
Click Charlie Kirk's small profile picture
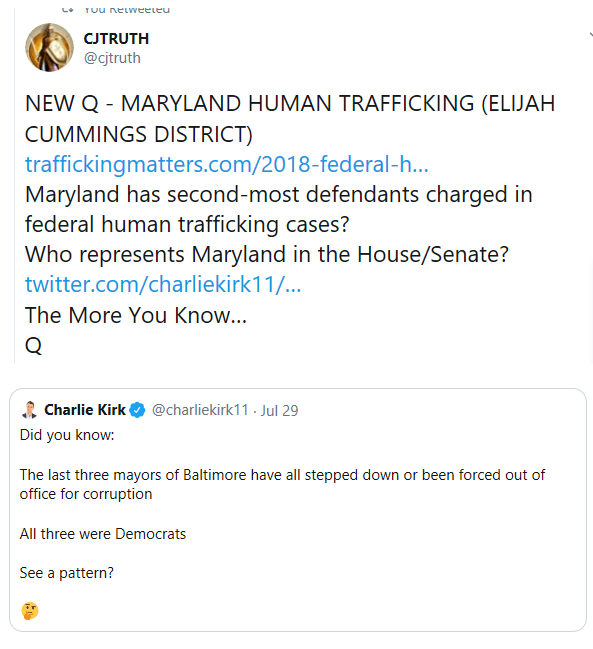click(x=29, y=410)
